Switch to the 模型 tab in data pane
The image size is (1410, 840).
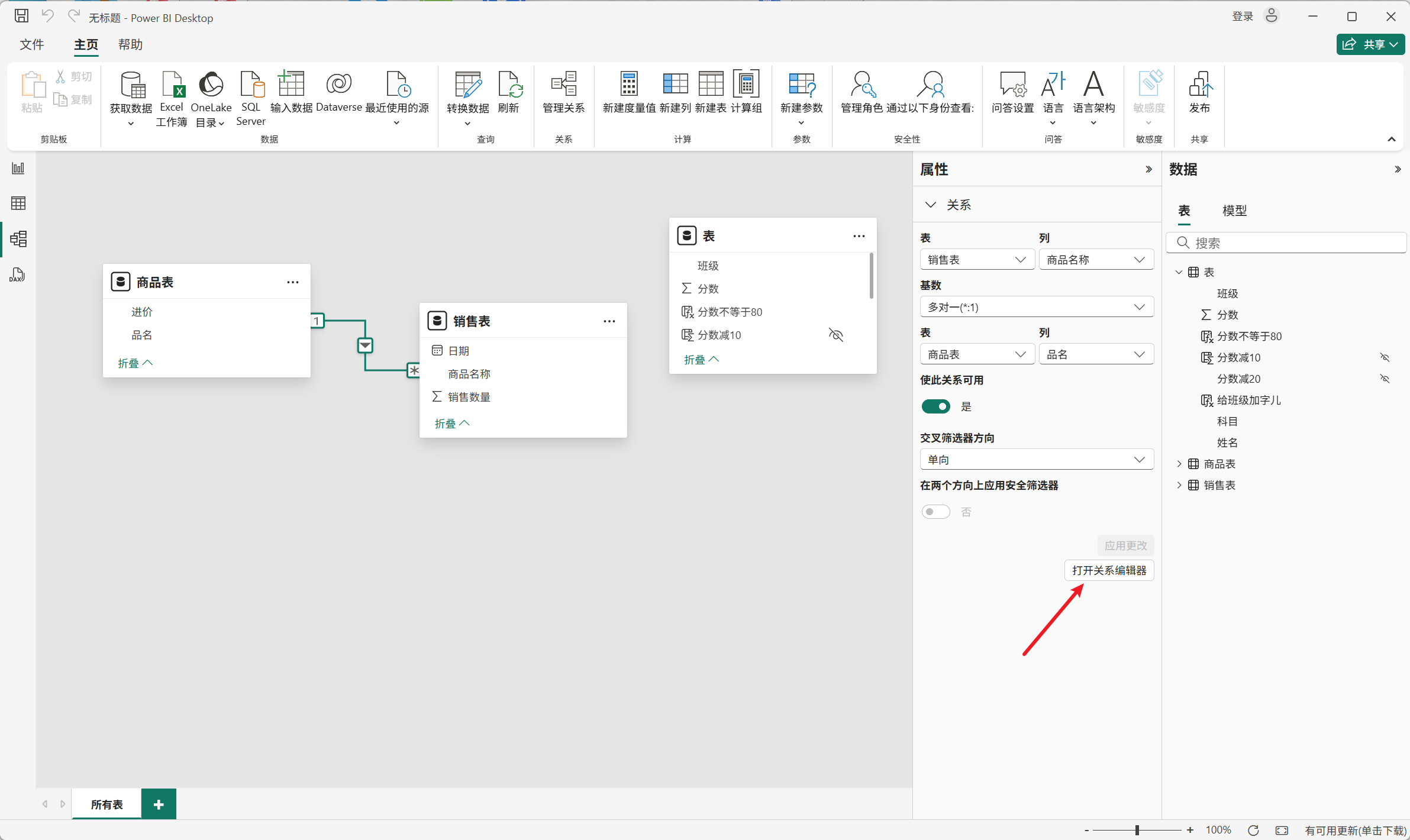click(1234, 211)
